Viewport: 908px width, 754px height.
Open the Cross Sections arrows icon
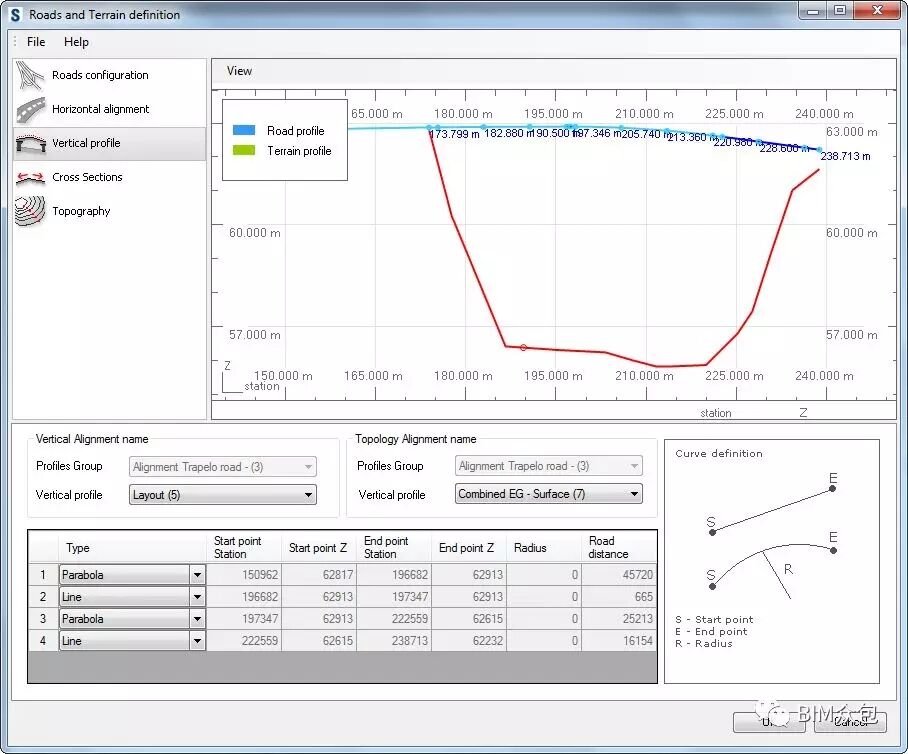31,178
